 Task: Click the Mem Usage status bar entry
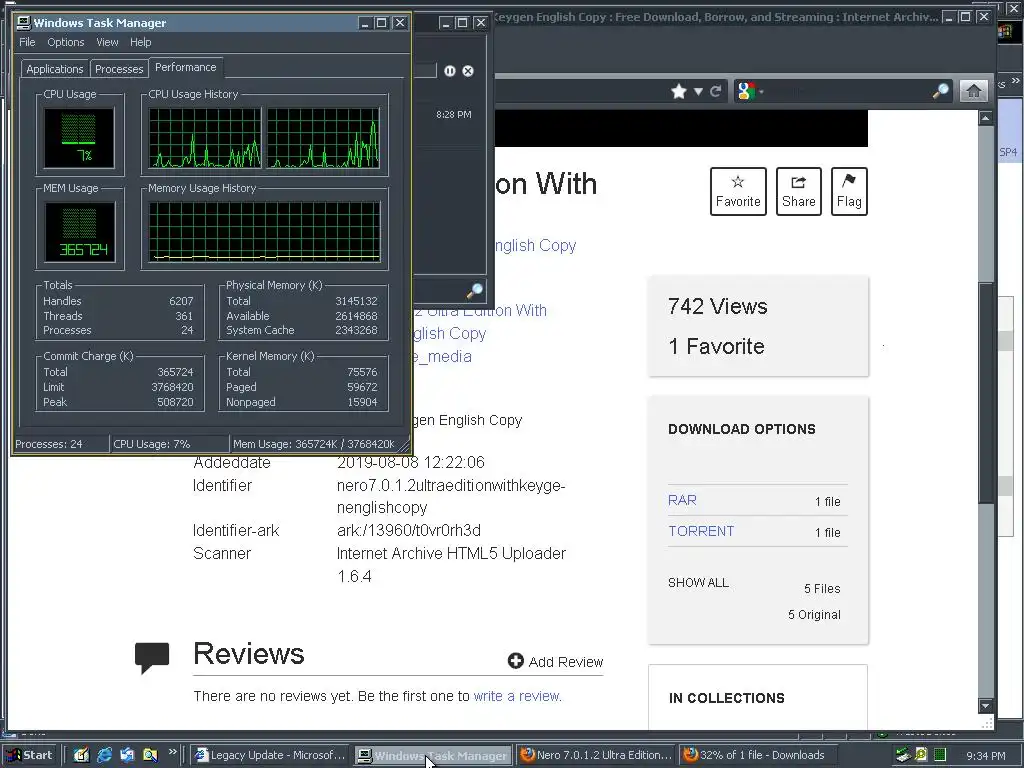[x=314, y=444]
